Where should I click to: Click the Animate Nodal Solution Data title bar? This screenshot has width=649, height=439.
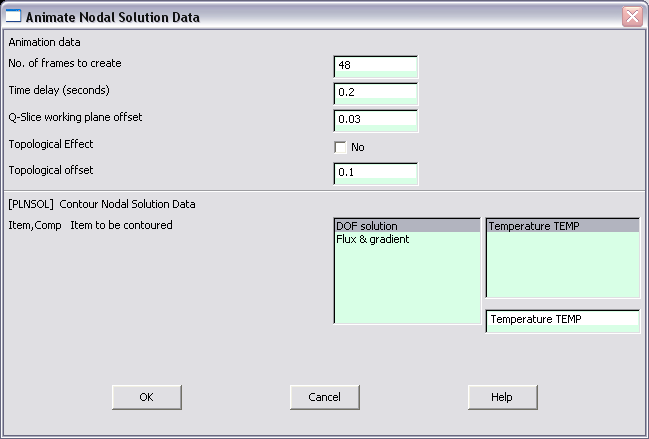click(315, 17)
